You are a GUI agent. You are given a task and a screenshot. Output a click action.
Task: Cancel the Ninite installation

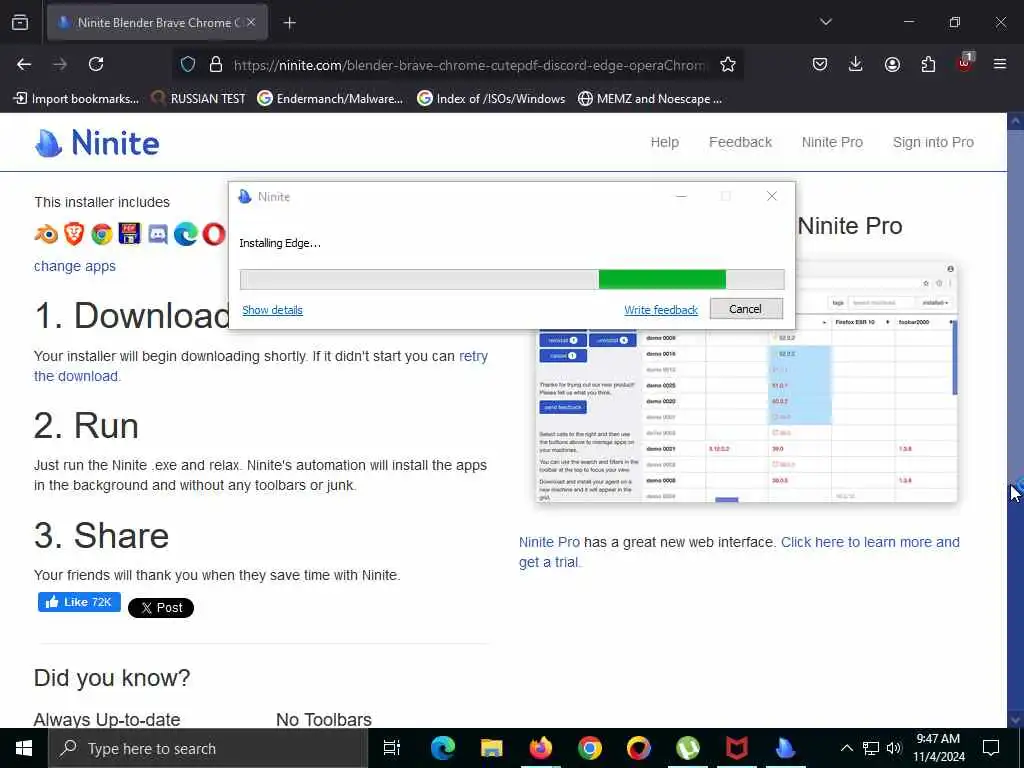[746, 309]
